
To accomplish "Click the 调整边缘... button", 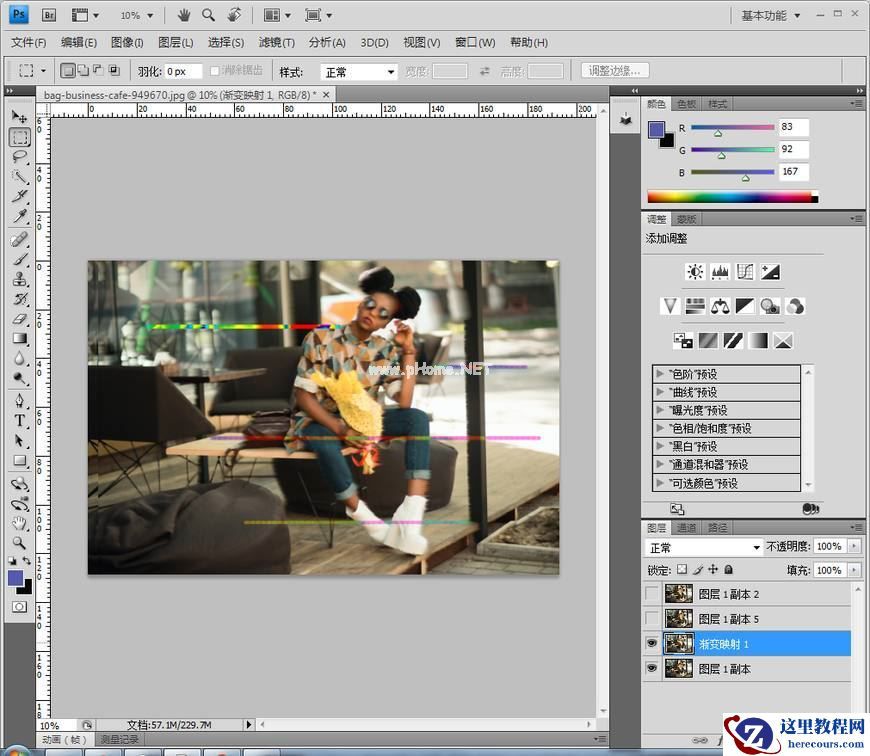I will (615, 71).
